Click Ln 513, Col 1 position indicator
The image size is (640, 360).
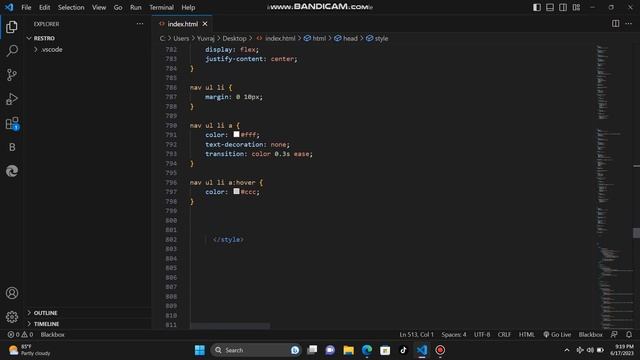click(x=416, y=335)
